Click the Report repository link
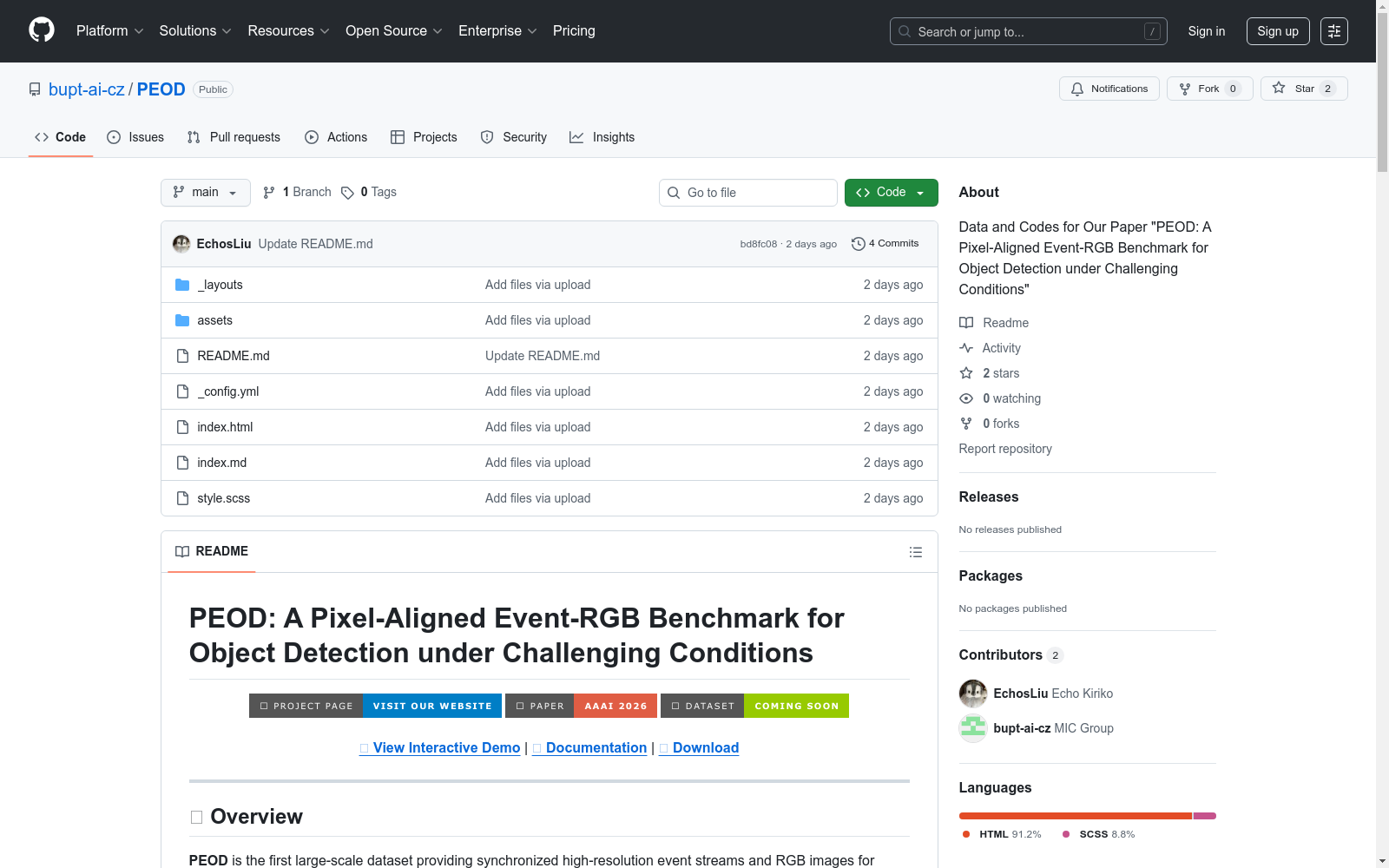The height and width of the screenshot is (868, 1389). [1005, 449]
